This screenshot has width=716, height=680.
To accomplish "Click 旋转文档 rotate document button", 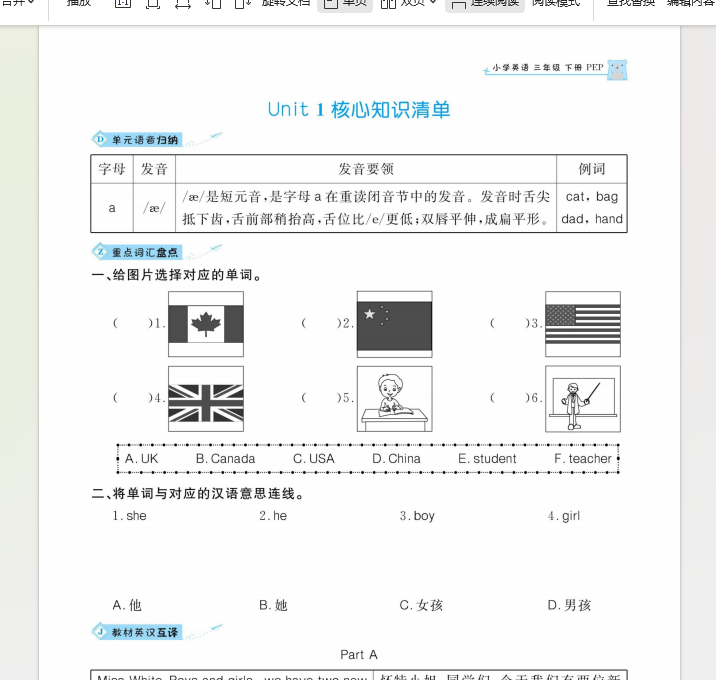I will (x=286, y=4).
